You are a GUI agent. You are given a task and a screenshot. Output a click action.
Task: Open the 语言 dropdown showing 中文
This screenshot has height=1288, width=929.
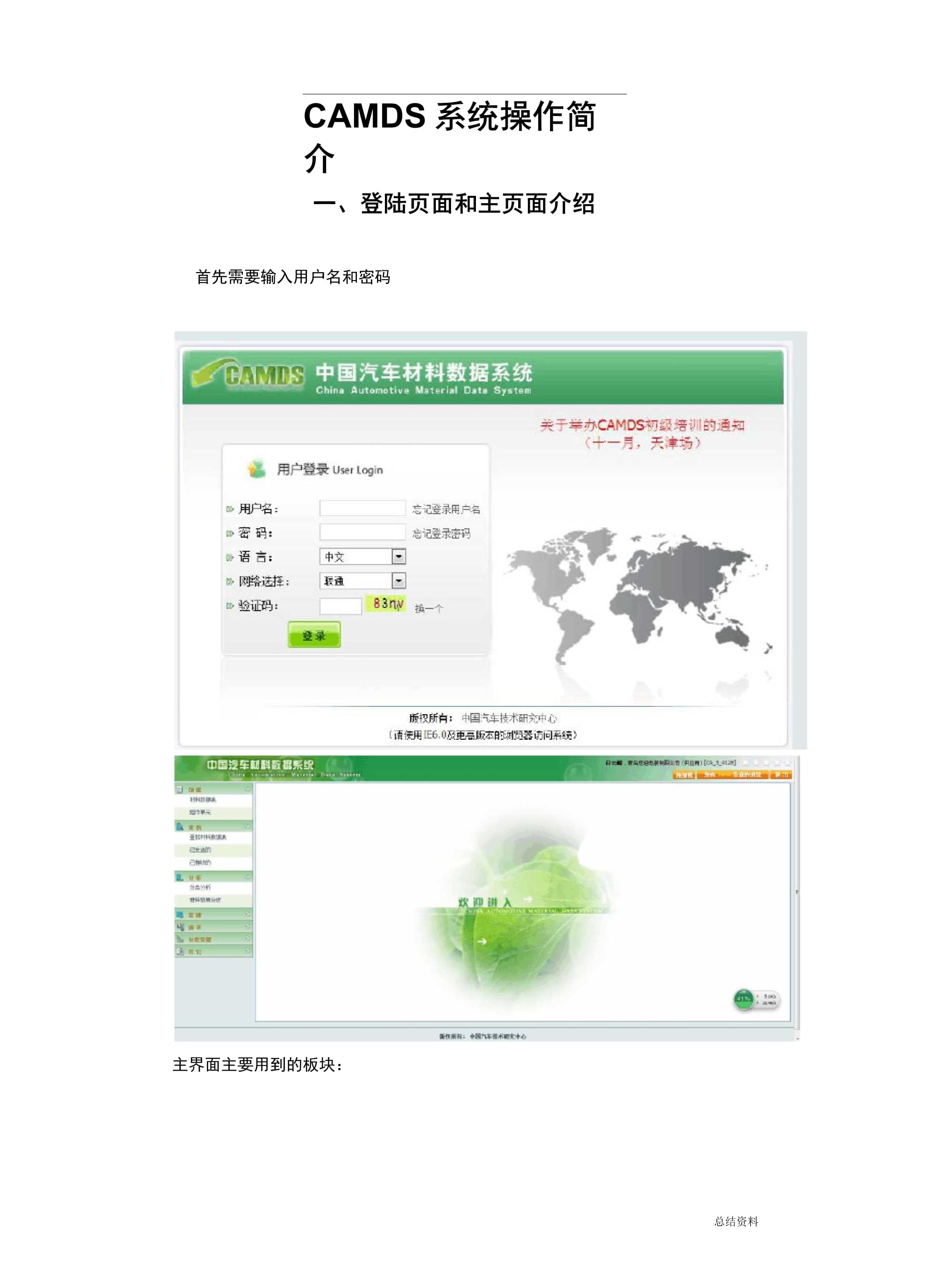click(x=362, y=557)
